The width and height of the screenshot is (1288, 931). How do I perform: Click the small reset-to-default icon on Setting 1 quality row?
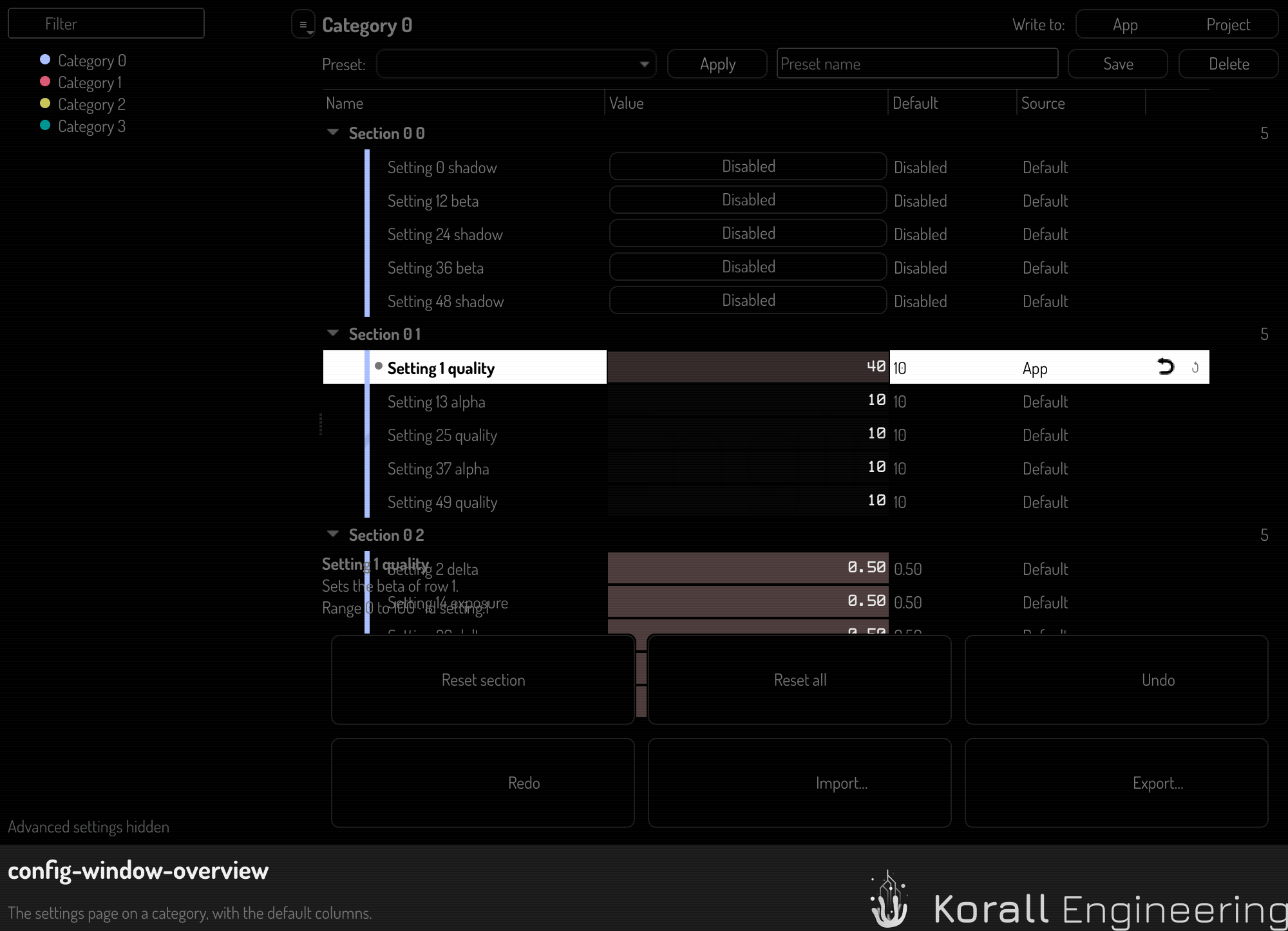[x=1195, y=368]
